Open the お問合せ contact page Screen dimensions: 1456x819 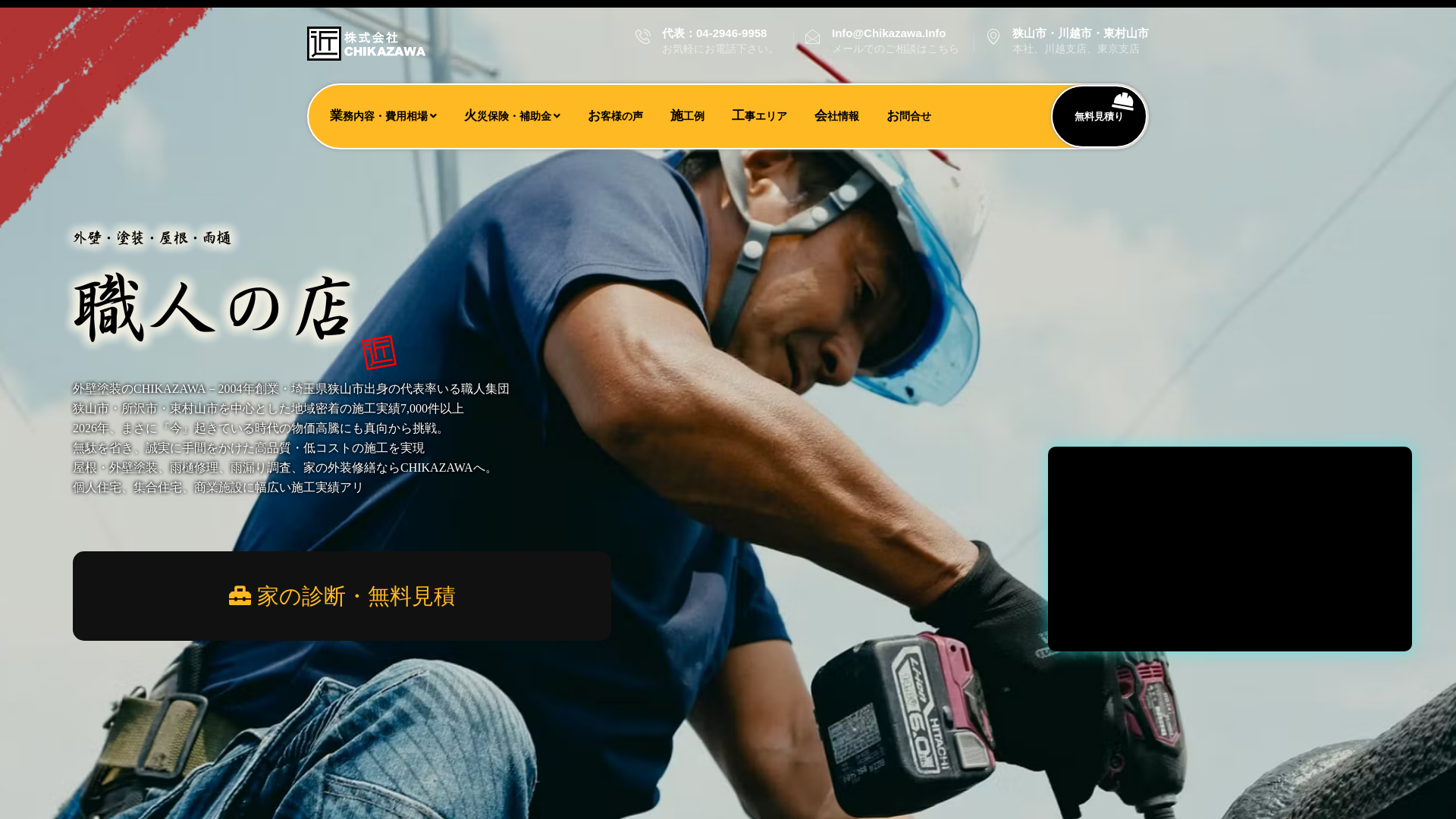pyautogui.click(x=908, y=116)
